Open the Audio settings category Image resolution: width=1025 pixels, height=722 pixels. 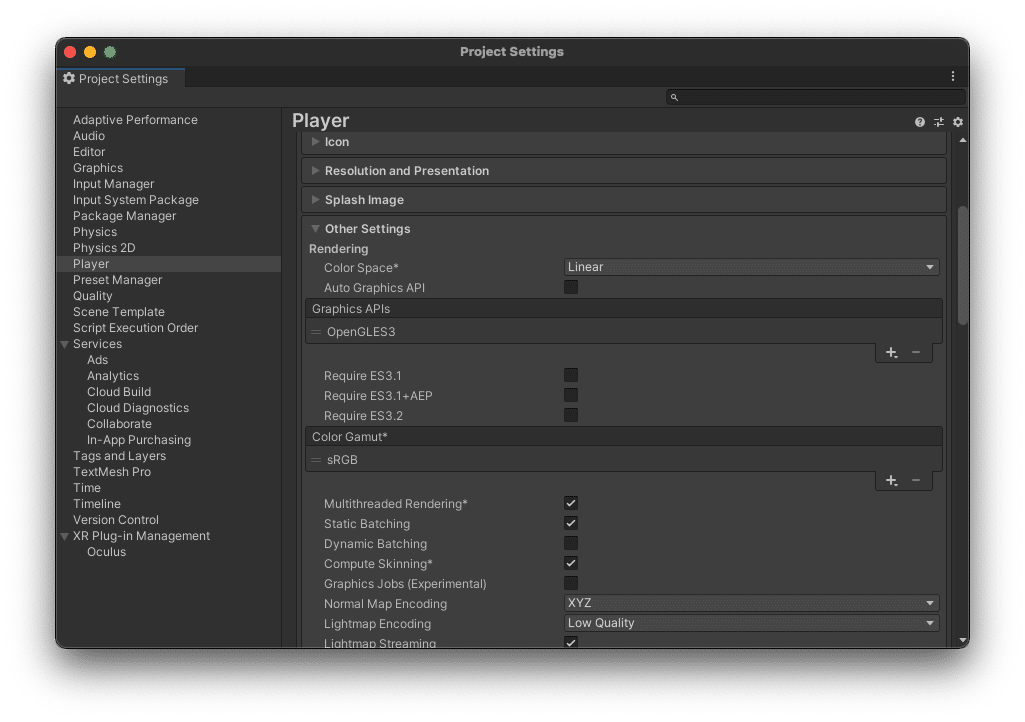pos(89,136)
